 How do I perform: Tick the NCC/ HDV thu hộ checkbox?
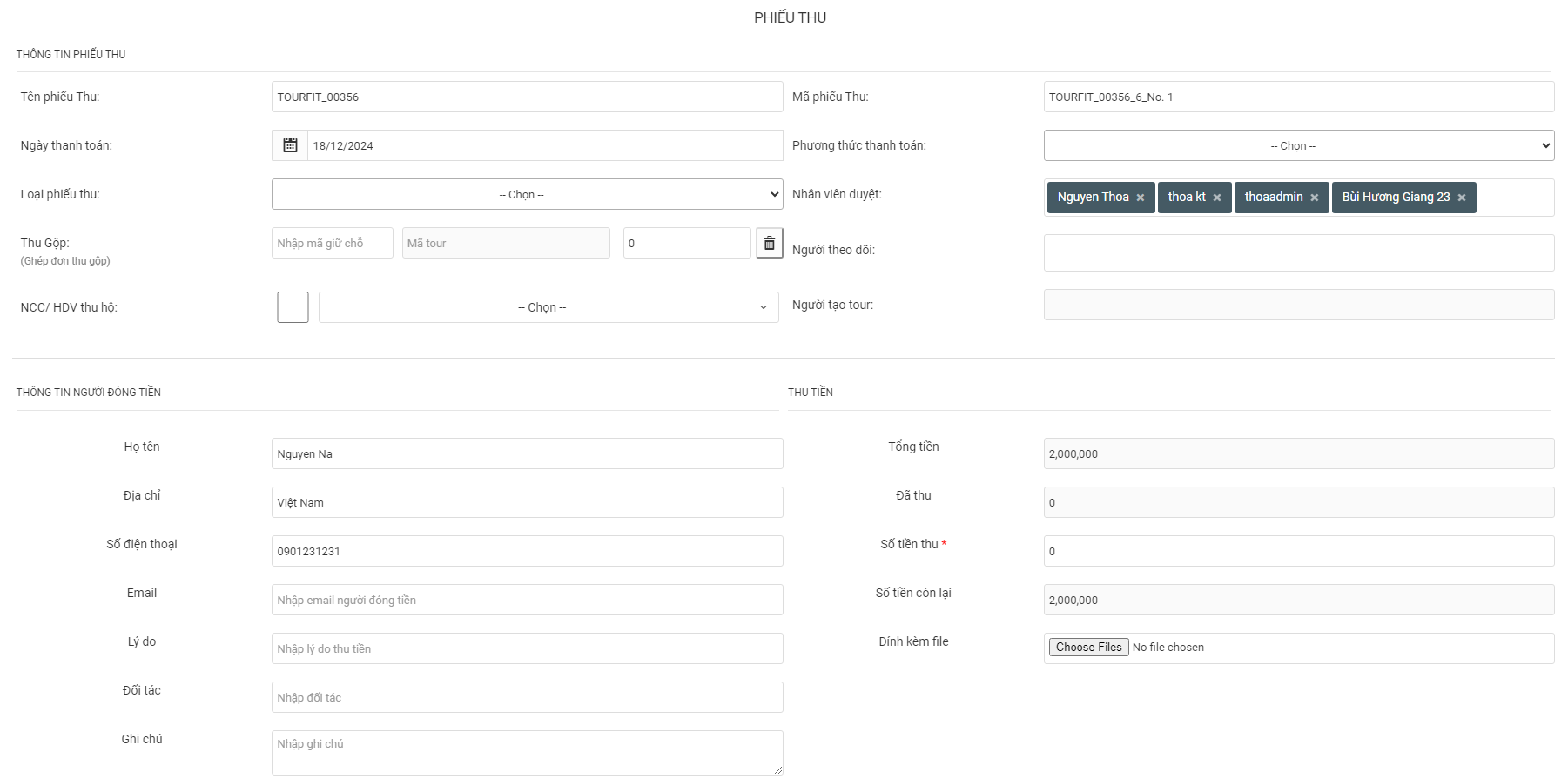coord(293,307)
